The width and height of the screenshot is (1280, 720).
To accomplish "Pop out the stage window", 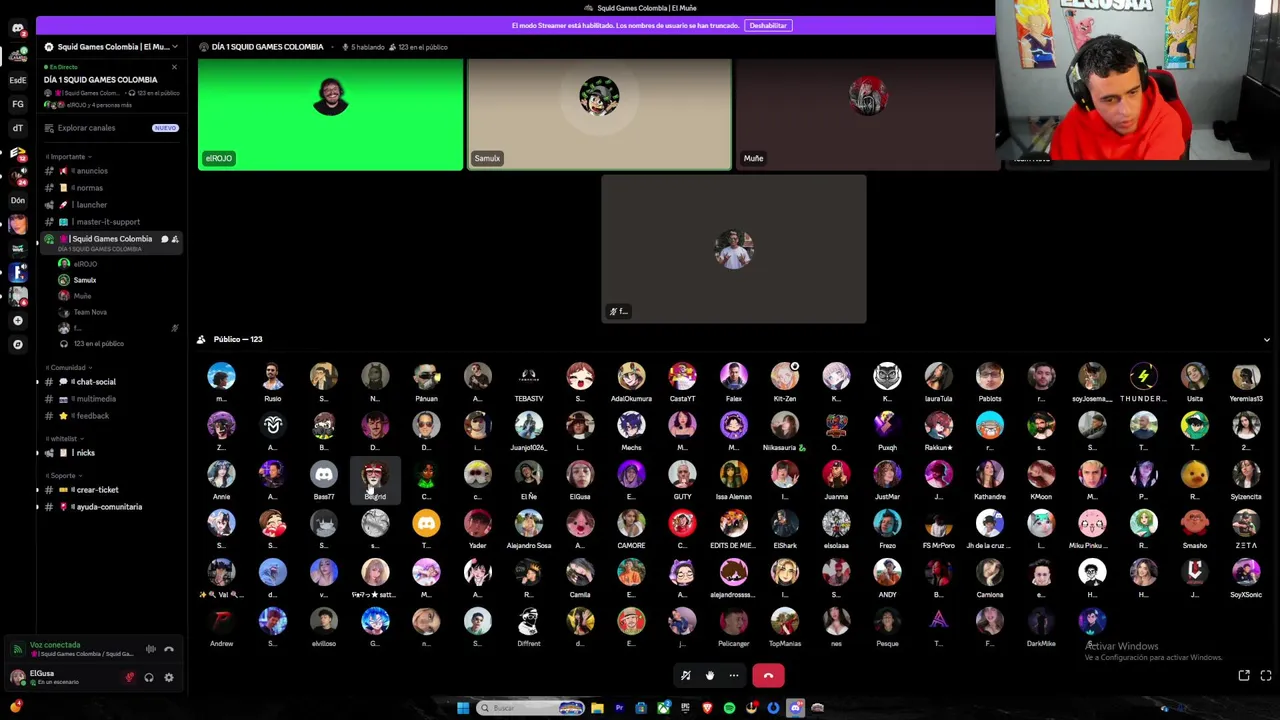I will (x=1244, y=676).
